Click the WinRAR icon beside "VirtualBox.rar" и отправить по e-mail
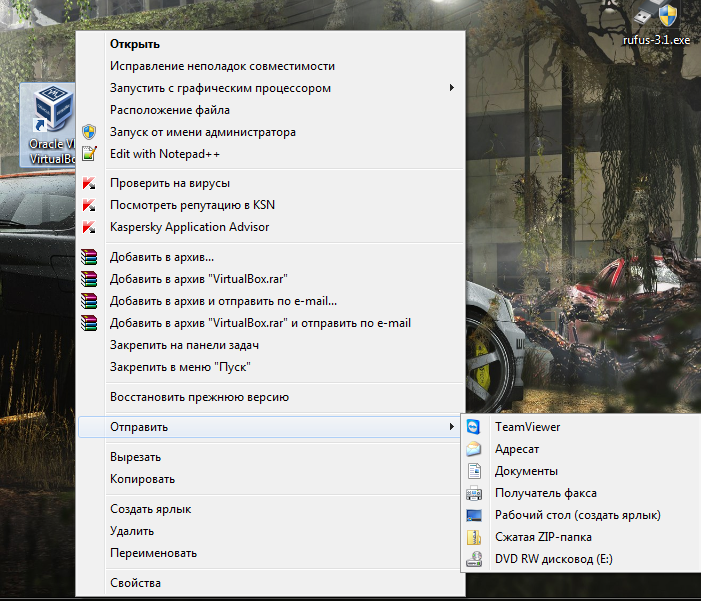701x601 pixels. click(x=89, y=323)
